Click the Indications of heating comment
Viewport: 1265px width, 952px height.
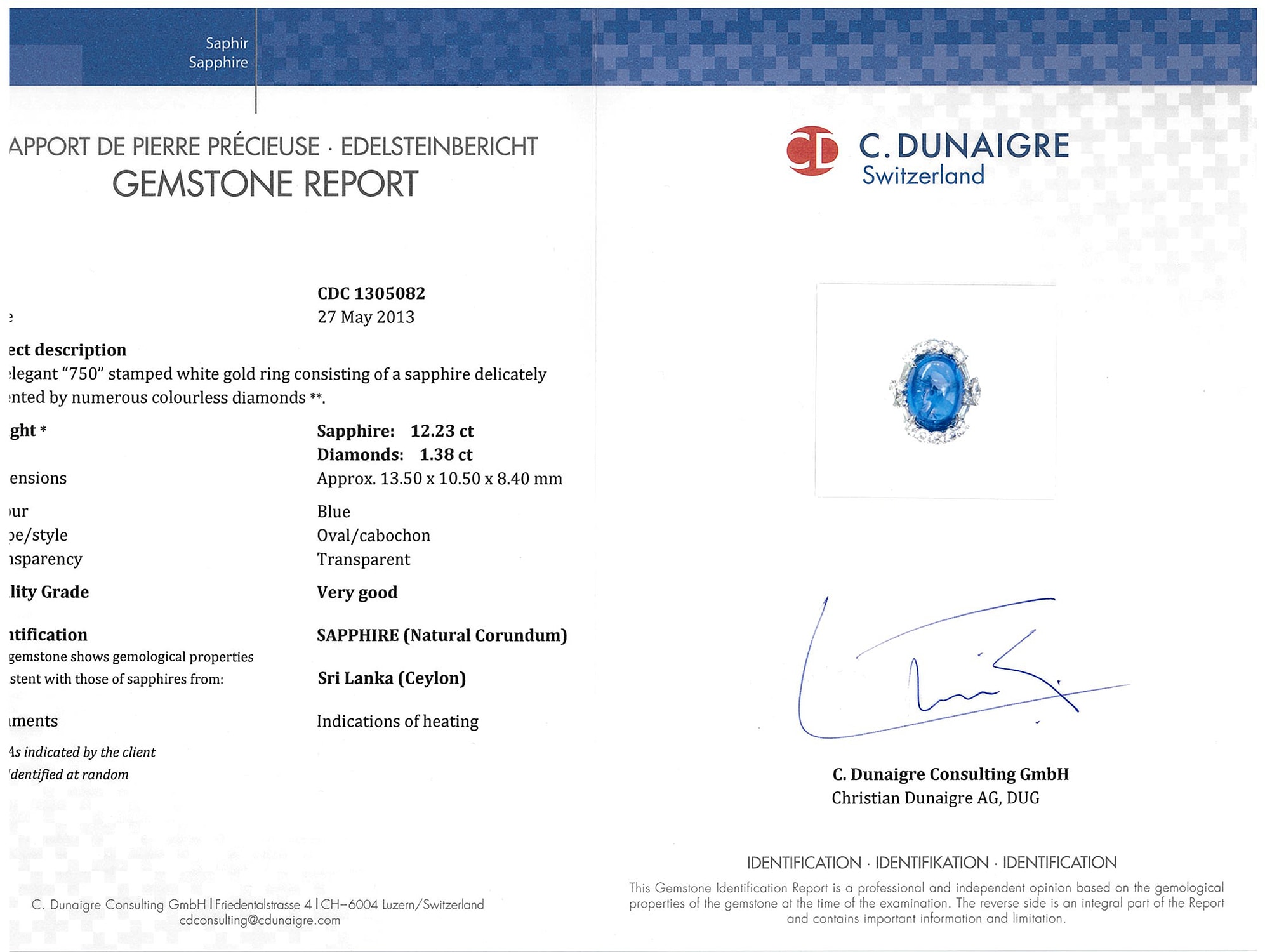pos(397,721)
